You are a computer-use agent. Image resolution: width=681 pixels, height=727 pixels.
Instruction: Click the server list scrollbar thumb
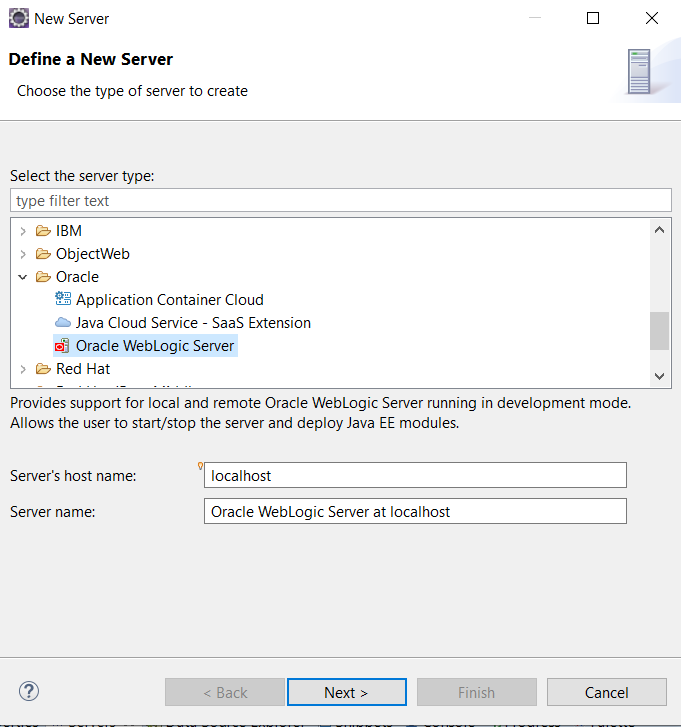click(659, 331)
